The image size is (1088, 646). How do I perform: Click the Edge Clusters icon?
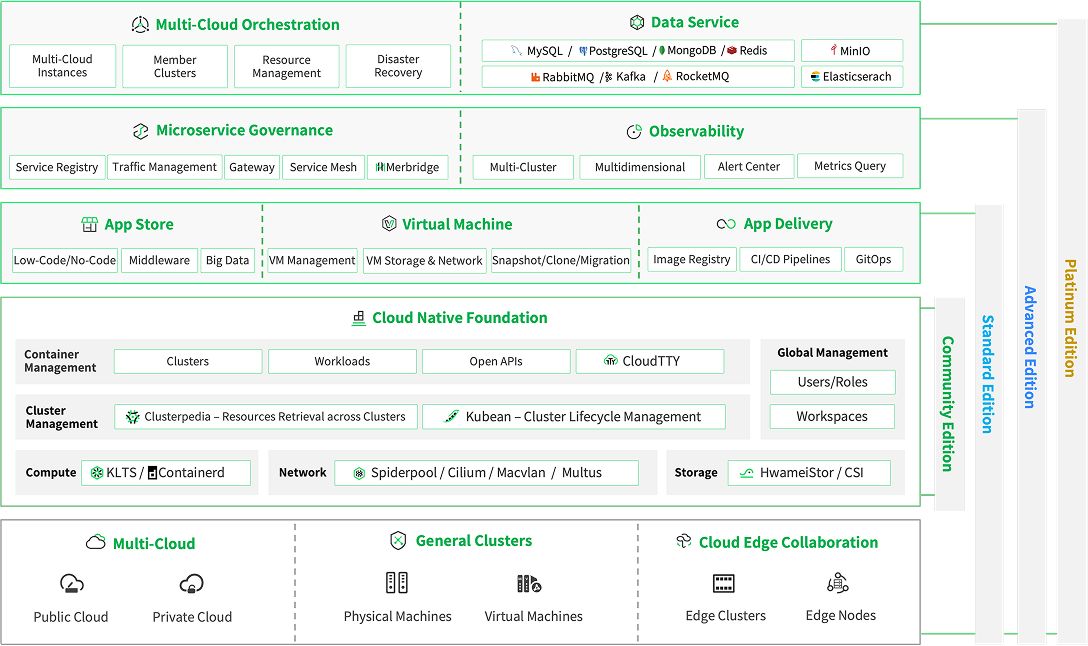(724, 584)
